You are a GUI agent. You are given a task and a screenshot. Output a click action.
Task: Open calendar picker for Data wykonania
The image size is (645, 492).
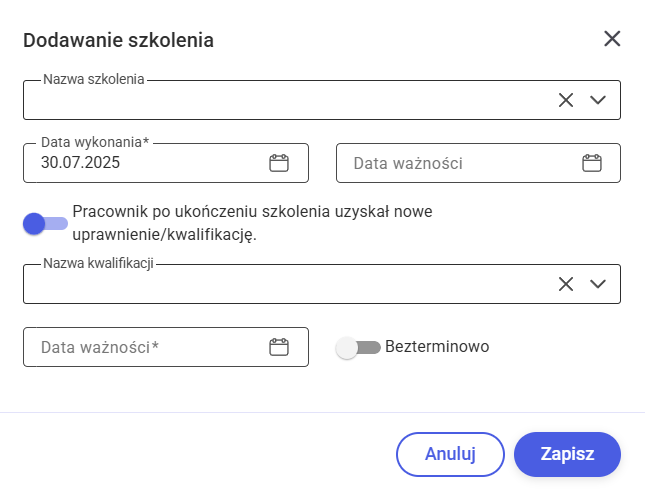pos(279,163)
